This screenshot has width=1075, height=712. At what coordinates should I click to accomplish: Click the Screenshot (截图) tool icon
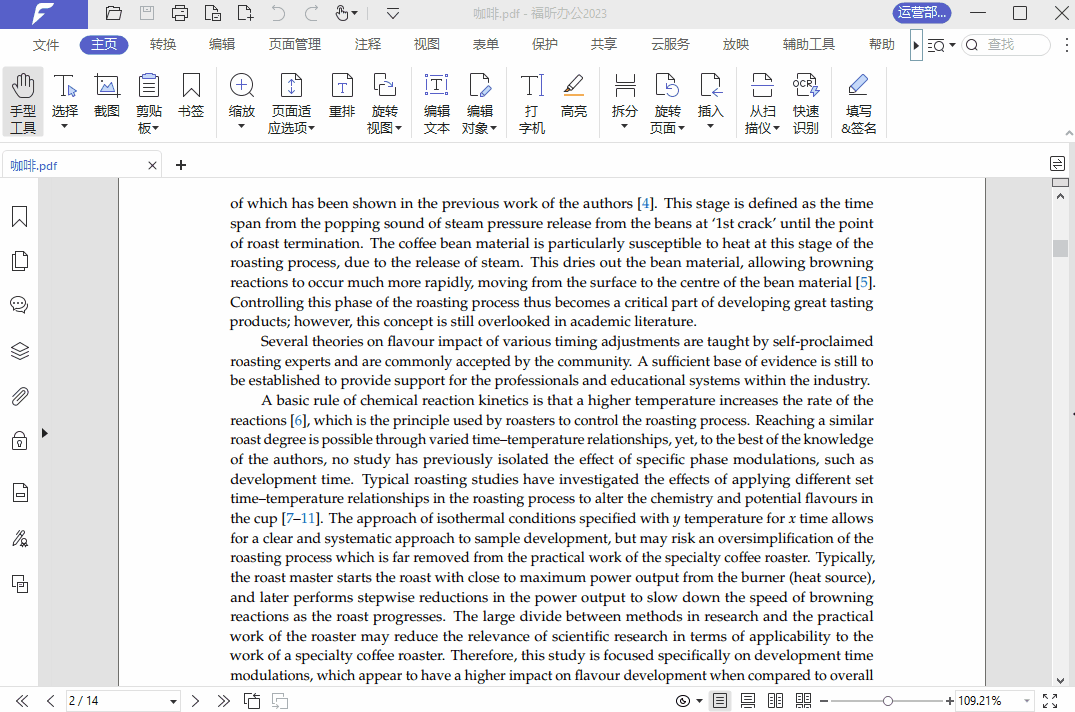point(107,94)
